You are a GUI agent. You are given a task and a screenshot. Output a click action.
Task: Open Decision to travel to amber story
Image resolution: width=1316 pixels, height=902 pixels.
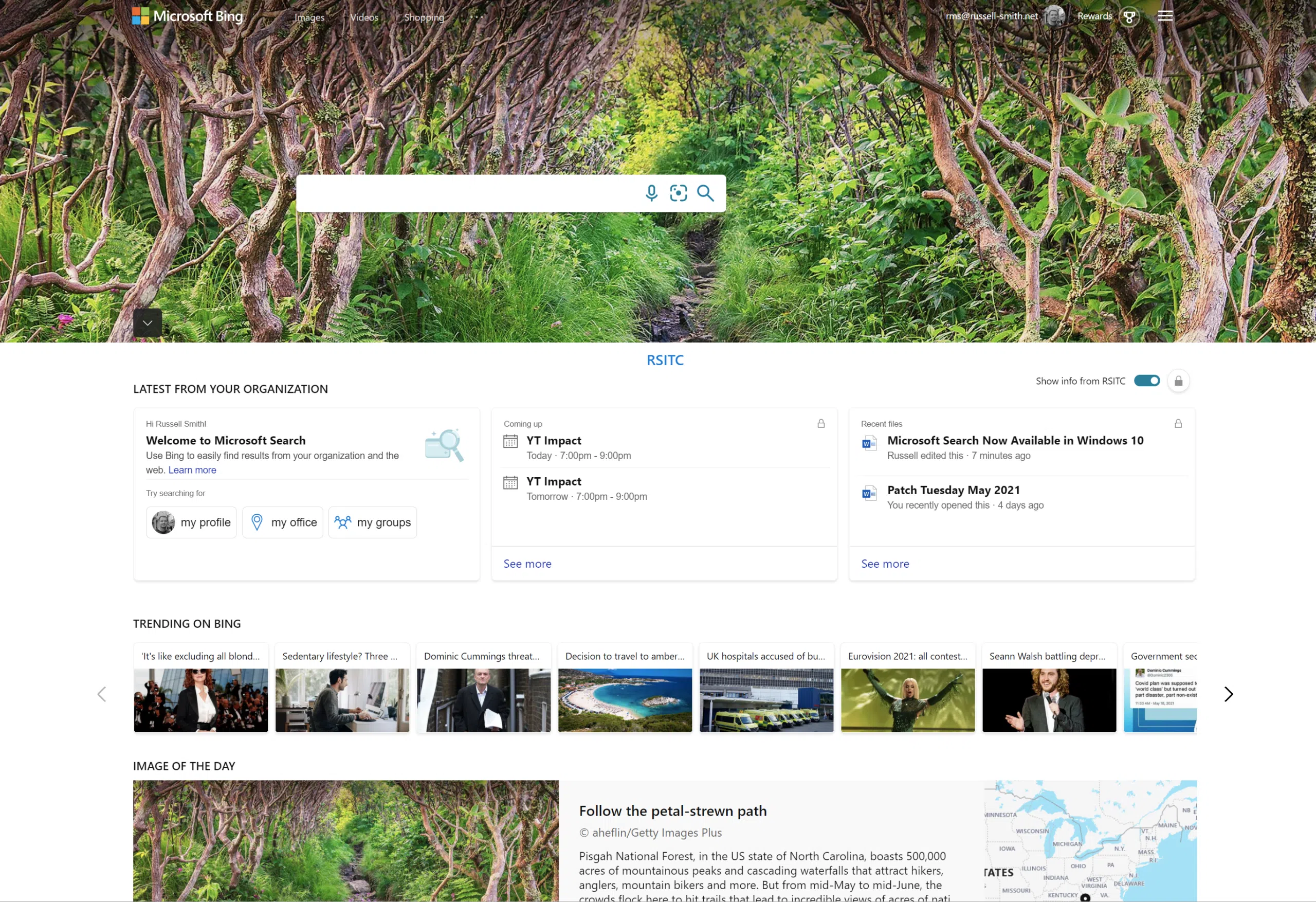pos(625,688)
